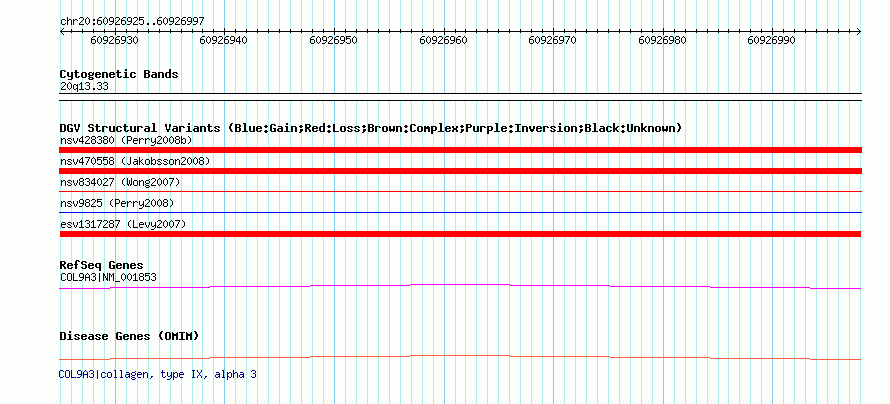The height and width of the screenshot is (404, 890).
Task: Click the esv1317287 (Levy2007) label
Action: tap(123, 224)
